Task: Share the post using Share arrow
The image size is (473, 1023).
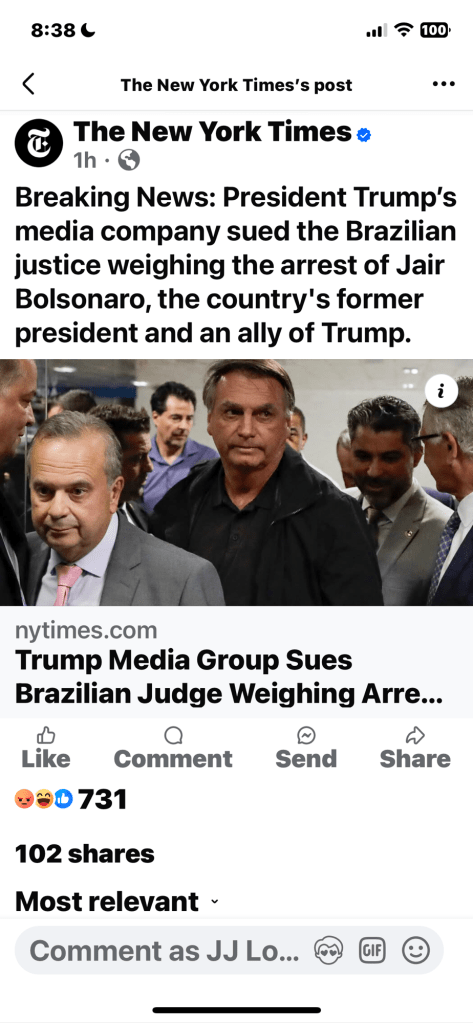Action: tap(415, 748)
